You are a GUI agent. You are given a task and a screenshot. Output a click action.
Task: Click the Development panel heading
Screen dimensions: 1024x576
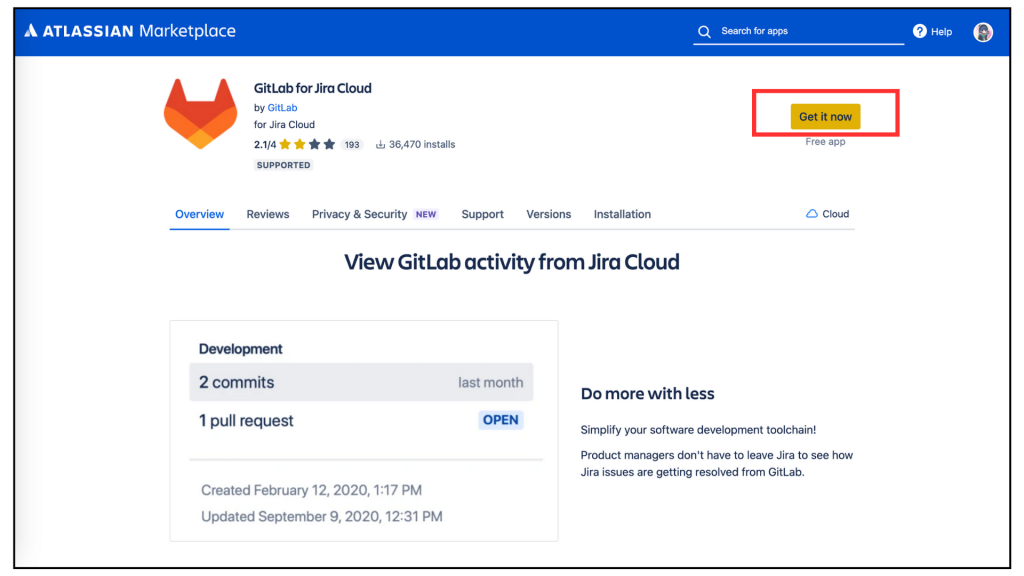pos(240,349)
